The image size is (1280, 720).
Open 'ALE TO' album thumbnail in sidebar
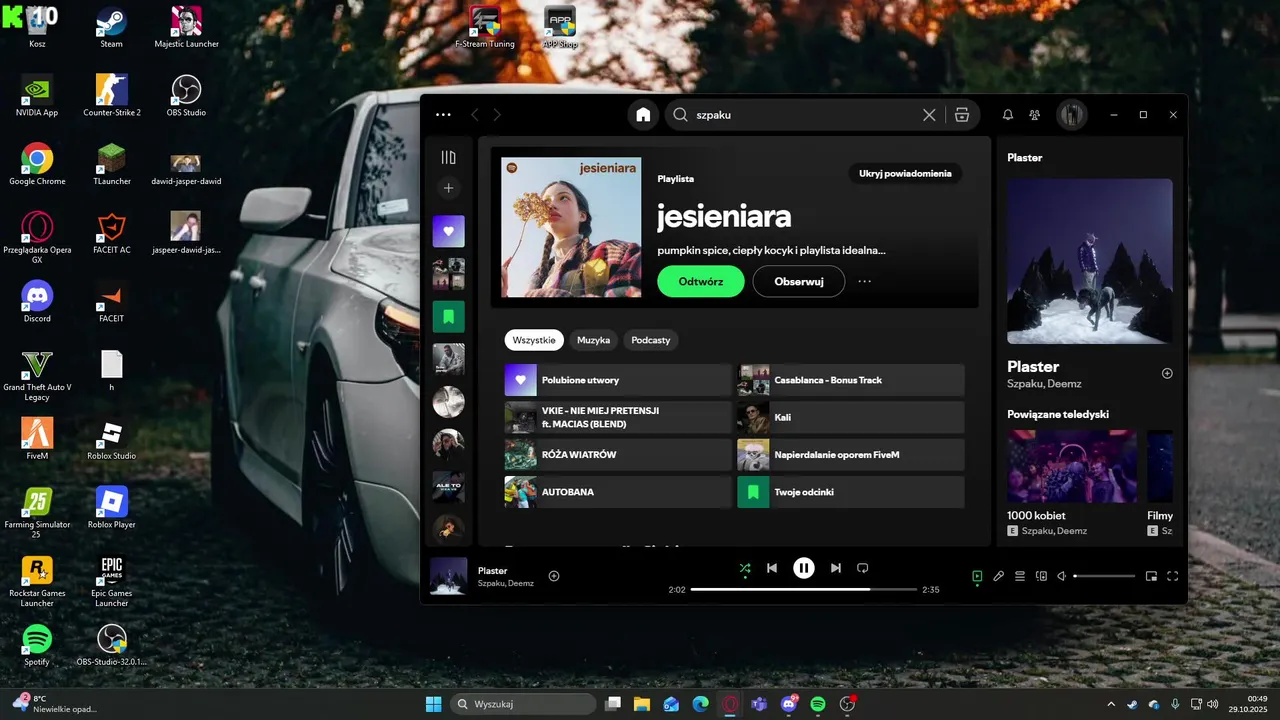(x=448, y=487)
